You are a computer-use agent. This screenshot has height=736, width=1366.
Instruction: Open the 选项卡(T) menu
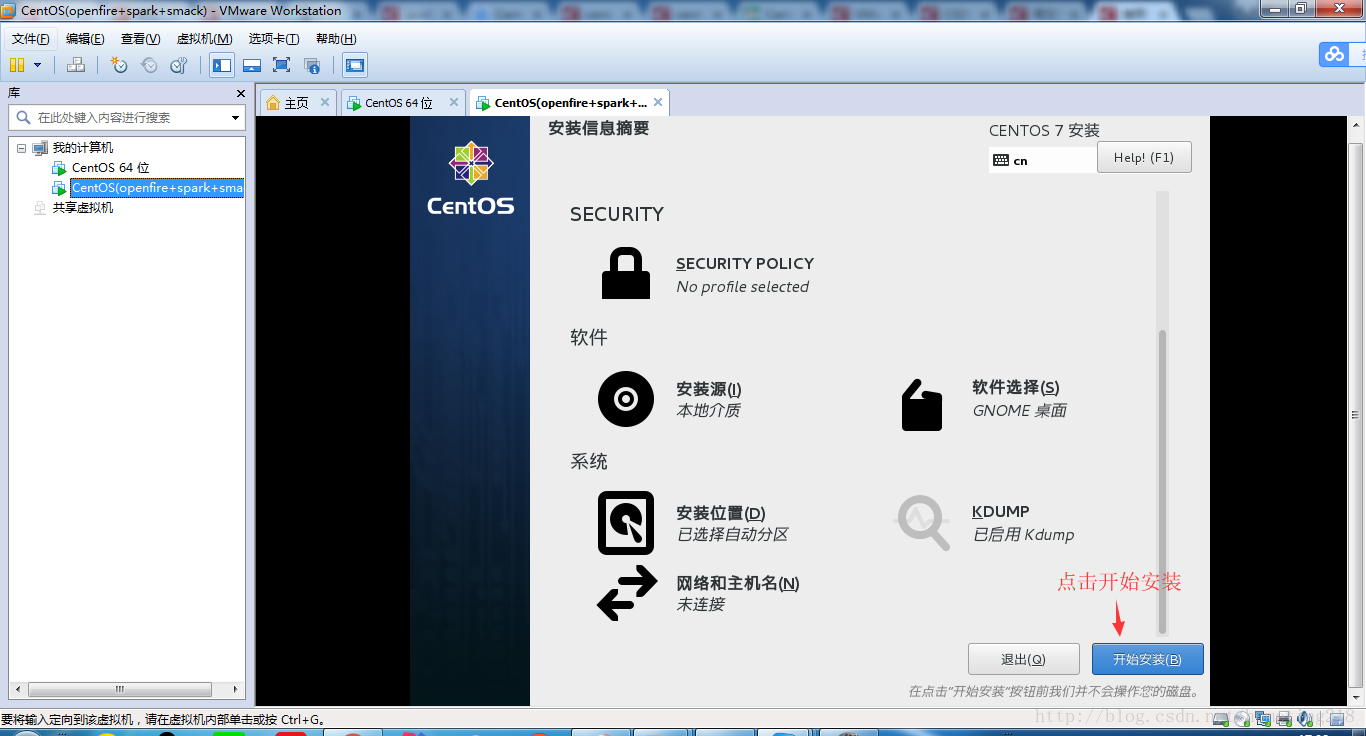coord(274,39)
